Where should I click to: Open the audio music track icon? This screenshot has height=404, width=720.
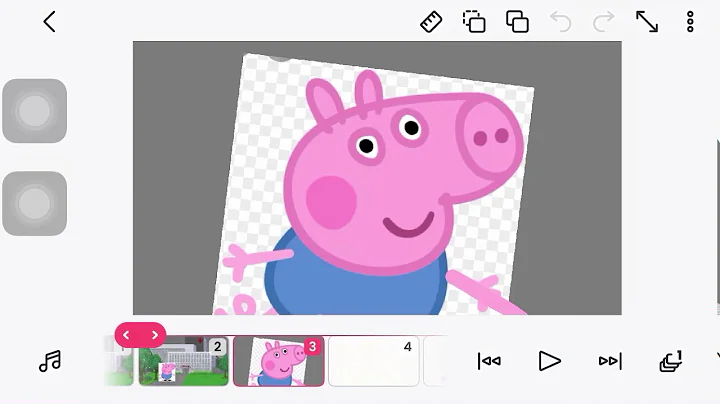pyautogui.click(x=50, y=361)
